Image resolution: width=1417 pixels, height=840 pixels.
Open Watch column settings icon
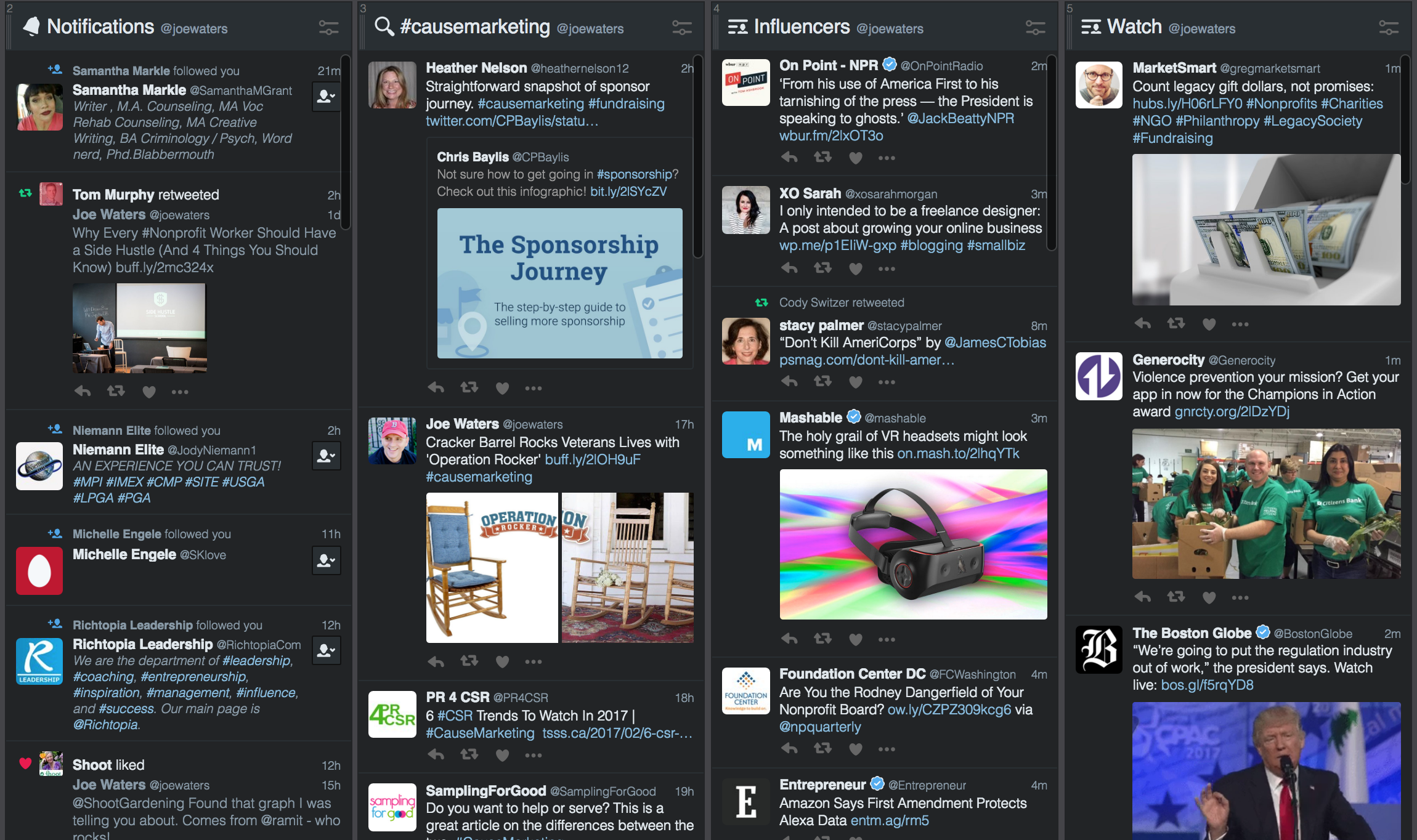click(1388, 27)
